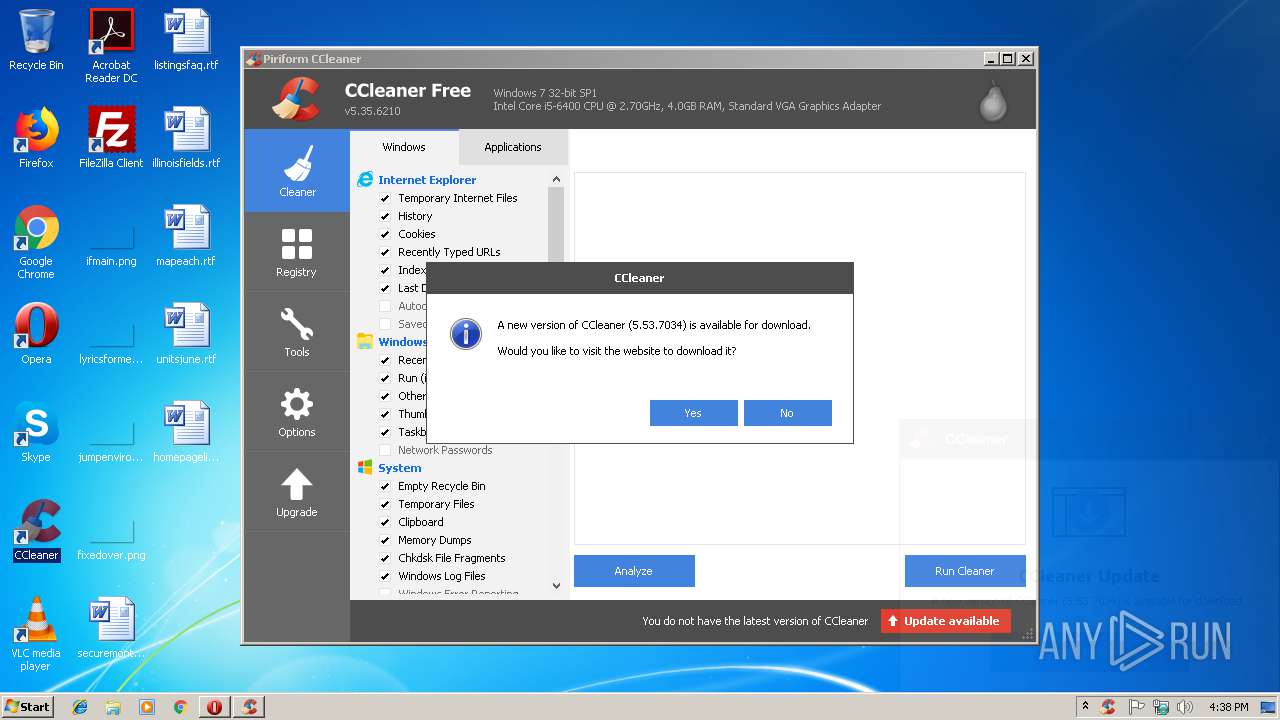Click Internet Explorer icon in taskbar
Image resolution: width=1280 pixels, height=720 pixels.
tap(80, 707)
